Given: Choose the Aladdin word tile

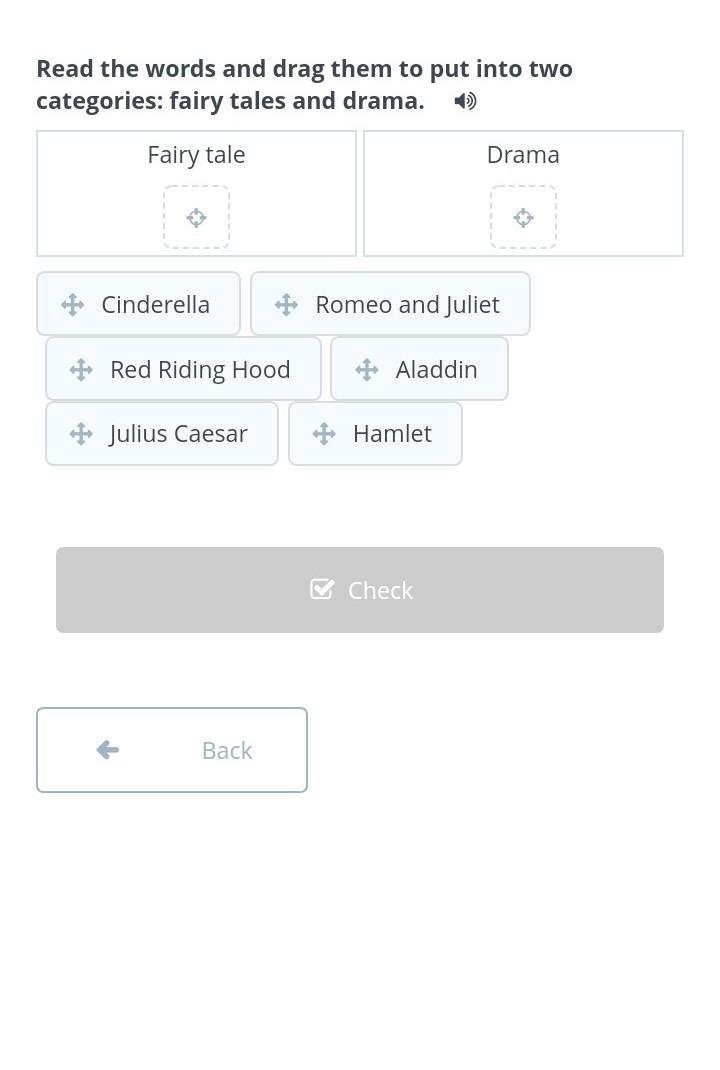Looking at the screenshot, I should (x=436, y=369).
